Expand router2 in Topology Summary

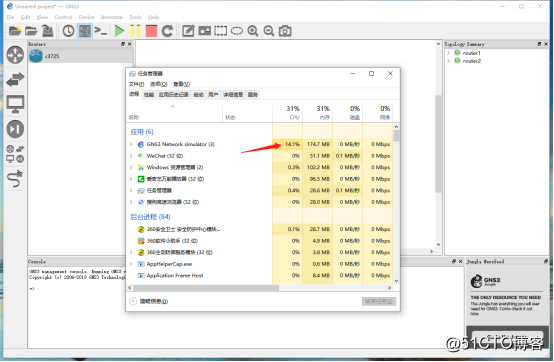(449, 61)
